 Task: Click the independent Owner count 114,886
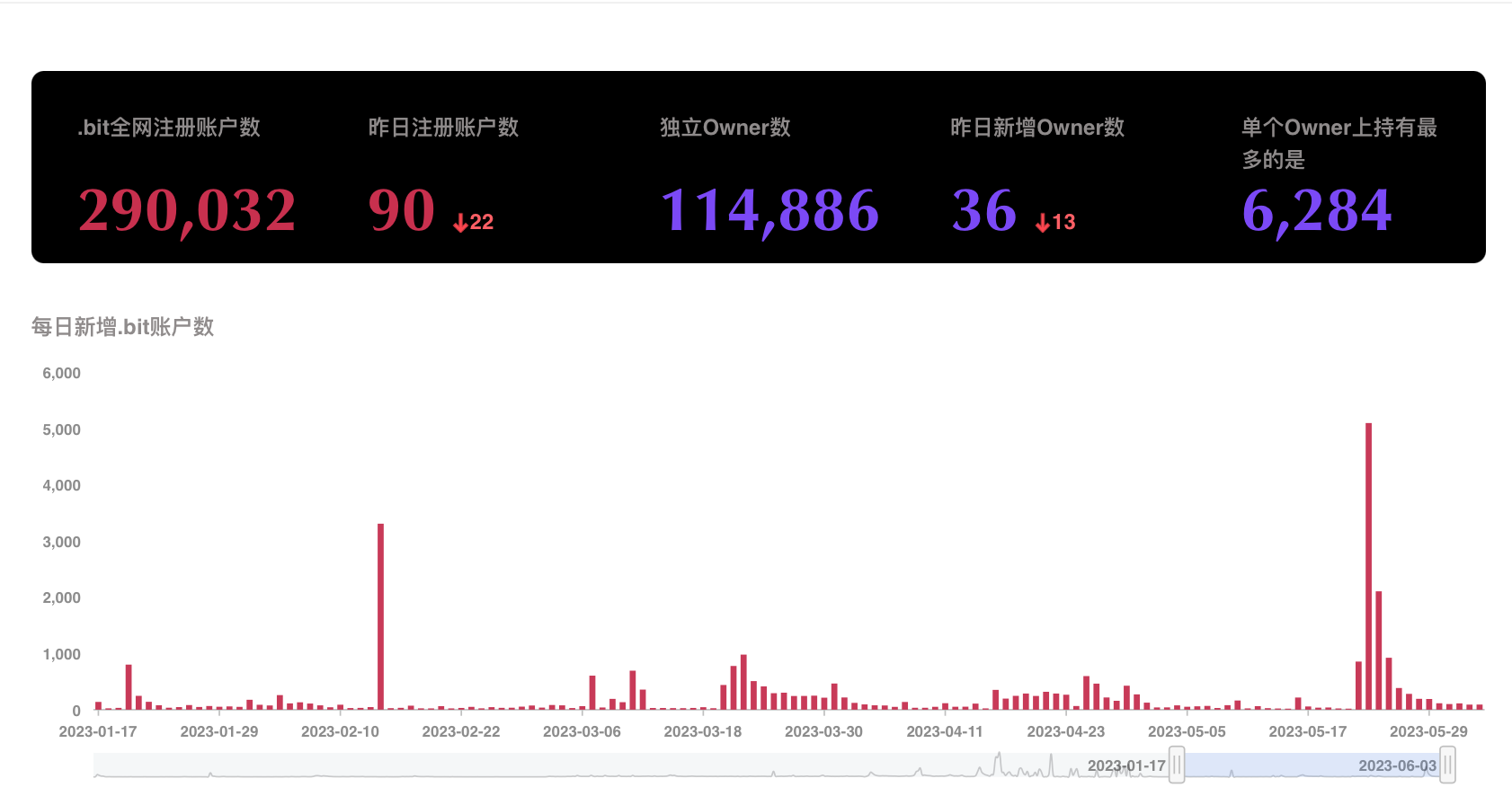[769, 211]
